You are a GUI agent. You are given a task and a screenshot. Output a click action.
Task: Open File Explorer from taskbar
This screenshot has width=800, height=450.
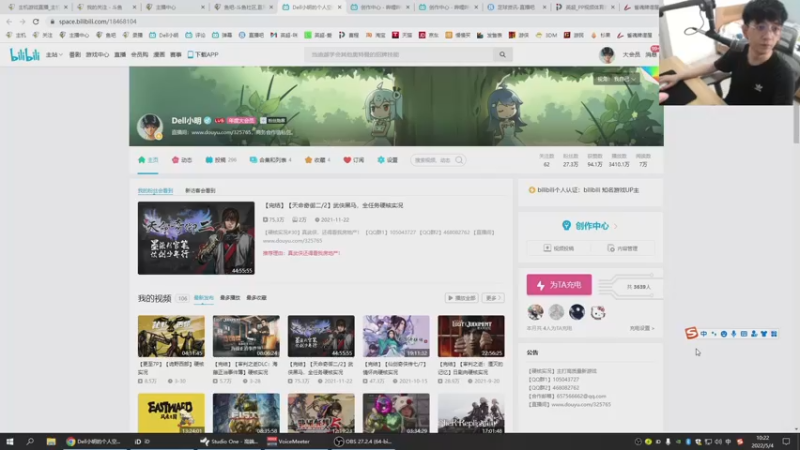[51, 442]
